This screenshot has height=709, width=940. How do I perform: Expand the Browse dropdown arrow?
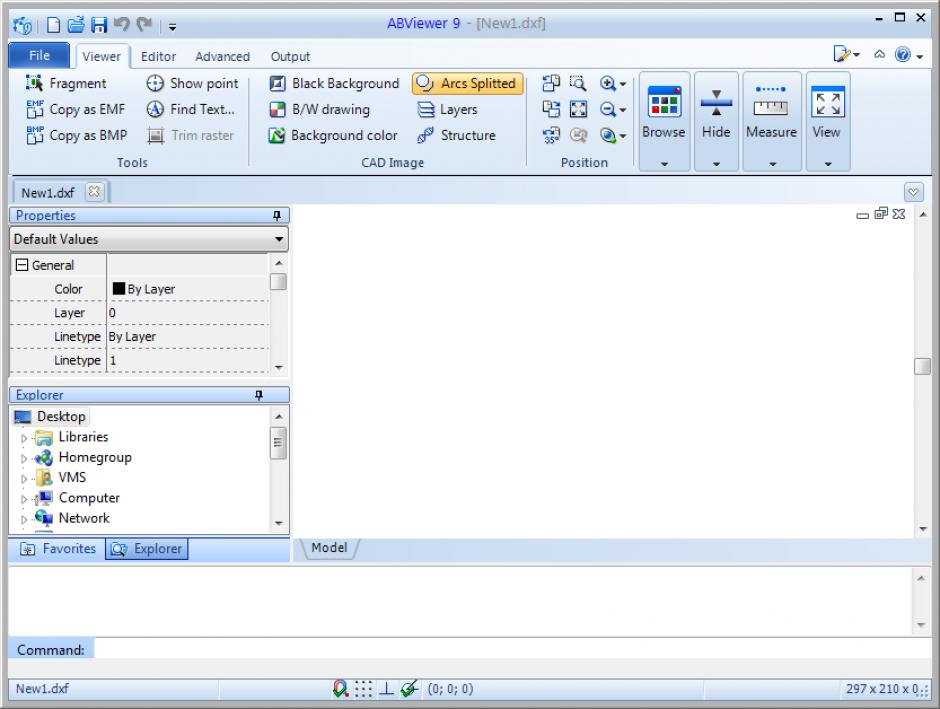pyautogui.click(x=664, y=164)
